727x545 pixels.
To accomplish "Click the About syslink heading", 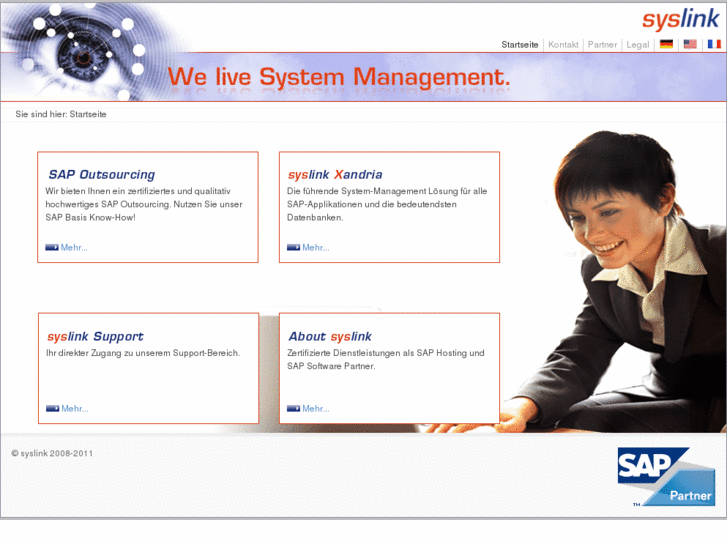I will pos(330,337).
